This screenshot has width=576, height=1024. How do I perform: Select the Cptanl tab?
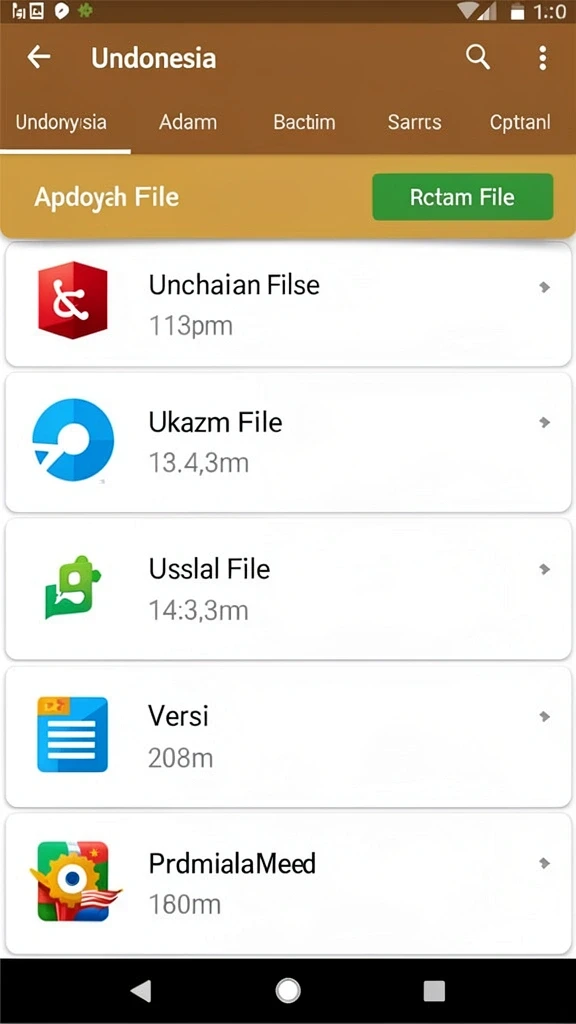click(520, 122)
